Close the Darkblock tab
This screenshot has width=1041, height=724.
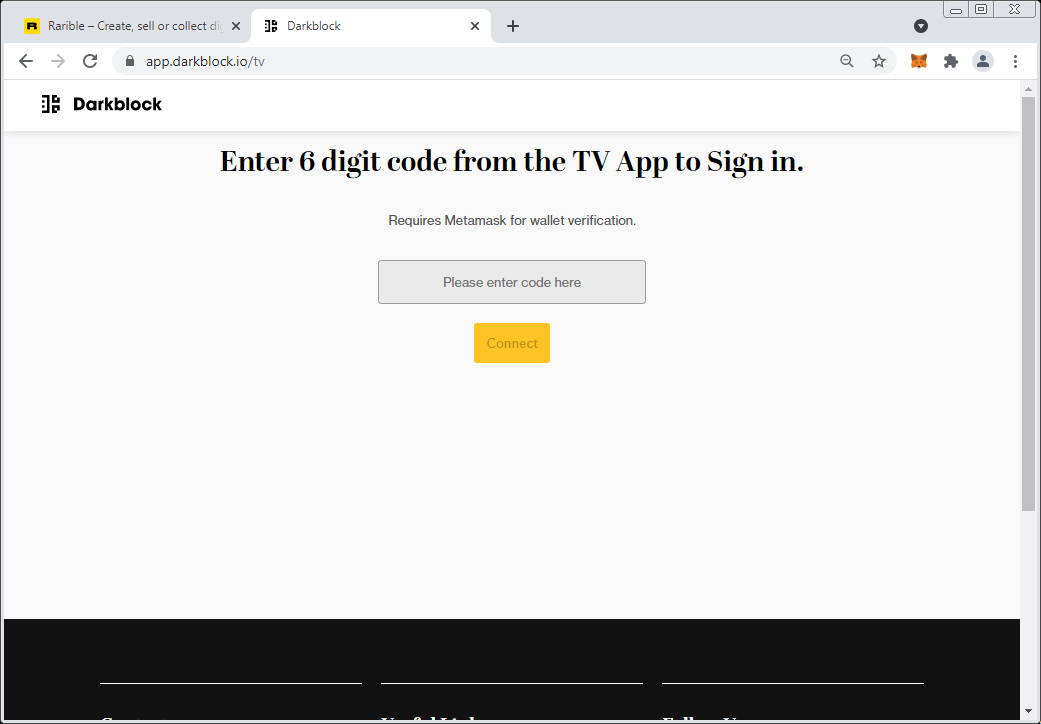(x=475, y=26)
